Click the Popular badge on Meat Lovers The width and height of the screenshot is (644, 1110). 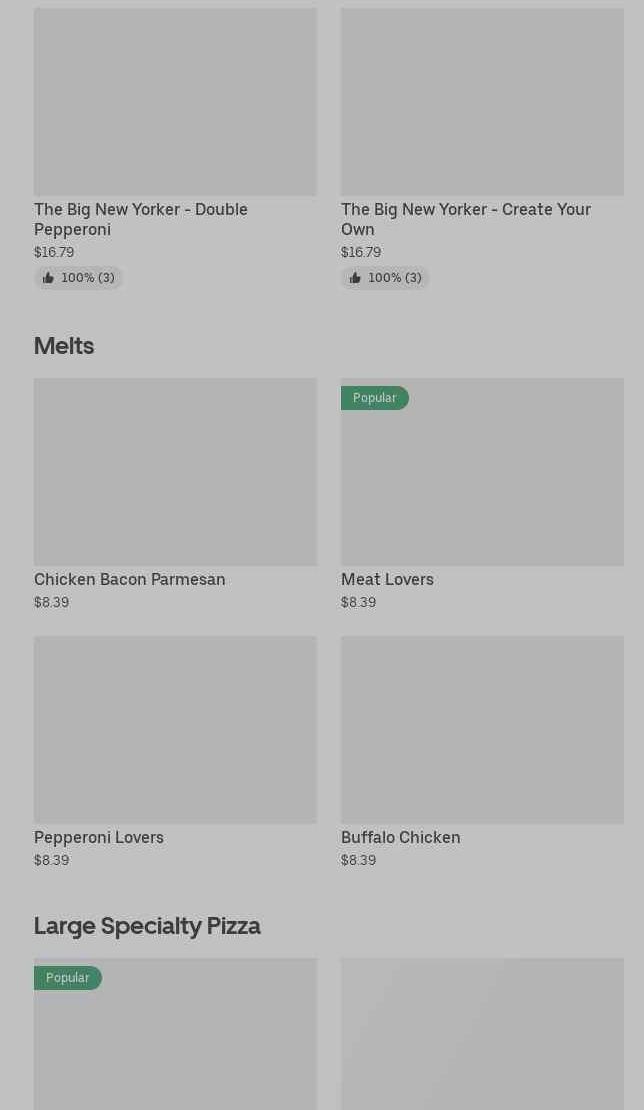point(374,398)
